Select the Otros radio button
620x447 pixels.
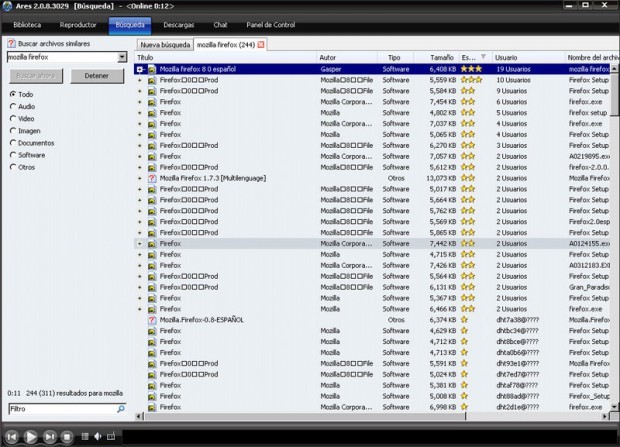[13, 167]
